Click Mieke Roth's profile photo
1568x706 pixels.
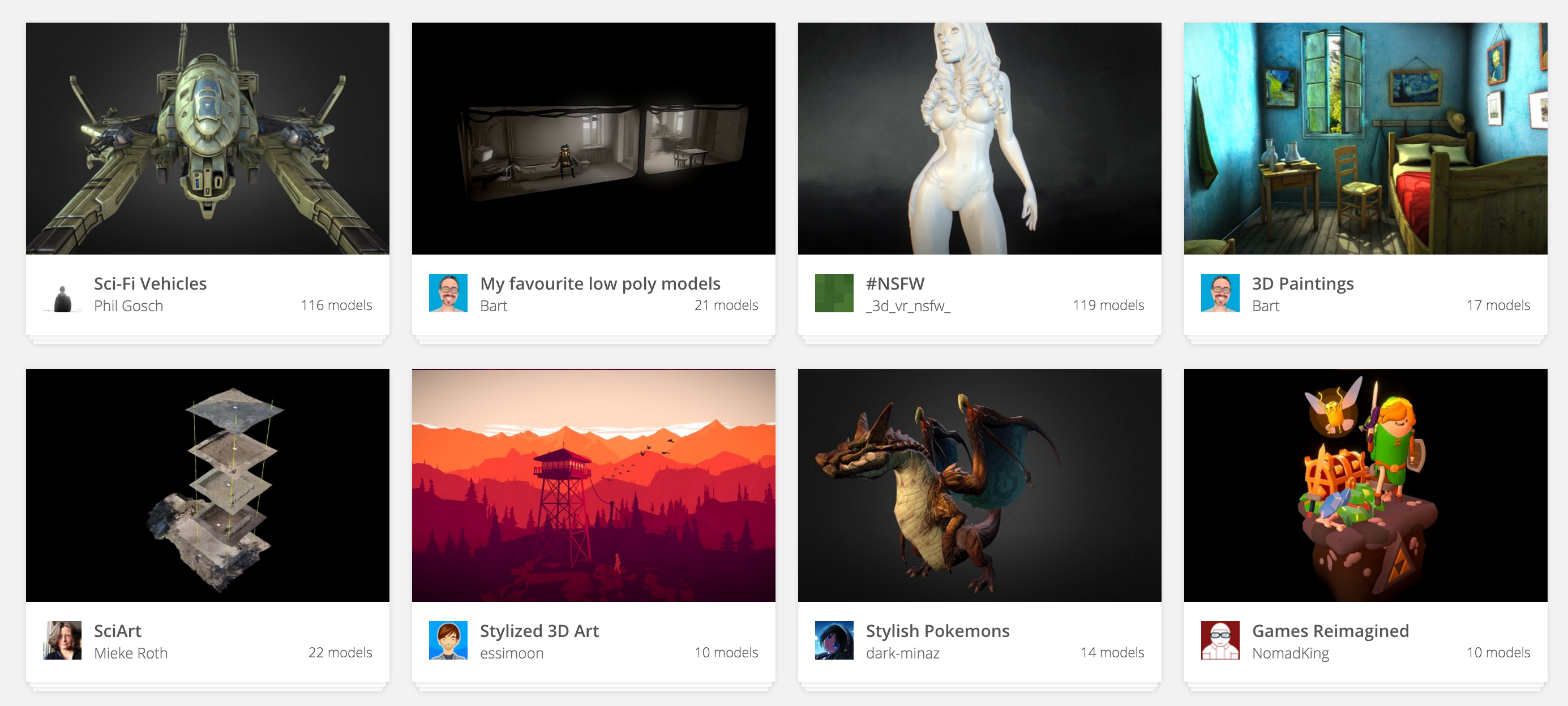coord(62,640)
